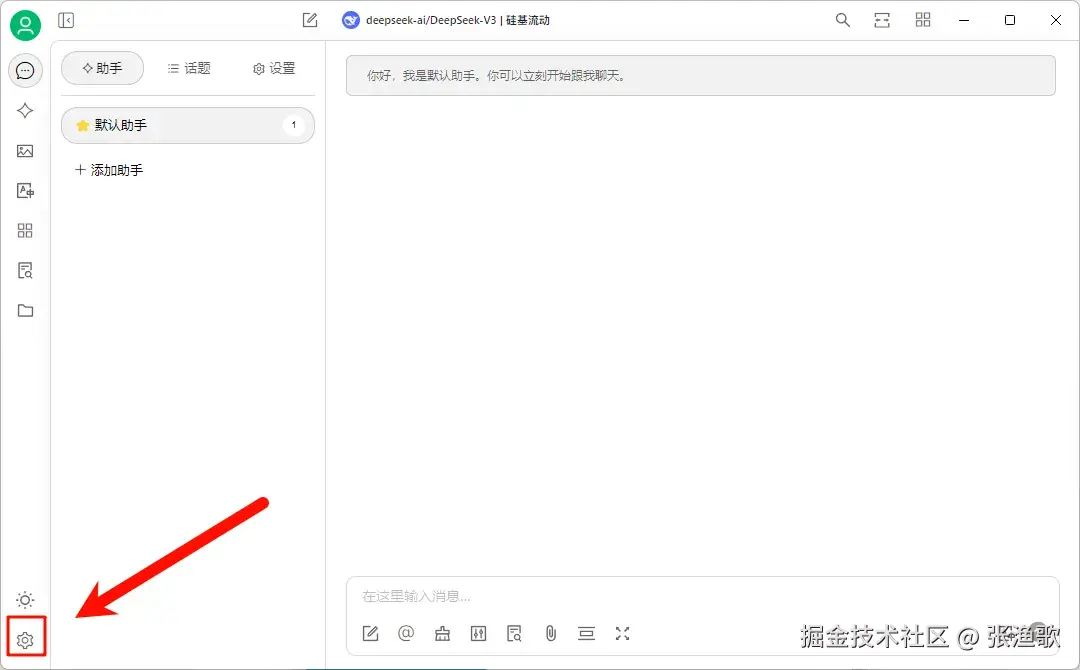Screen dimensions: 1080x670
Task: Mention a model using the @ icon
Action: (x=406, y=633)
